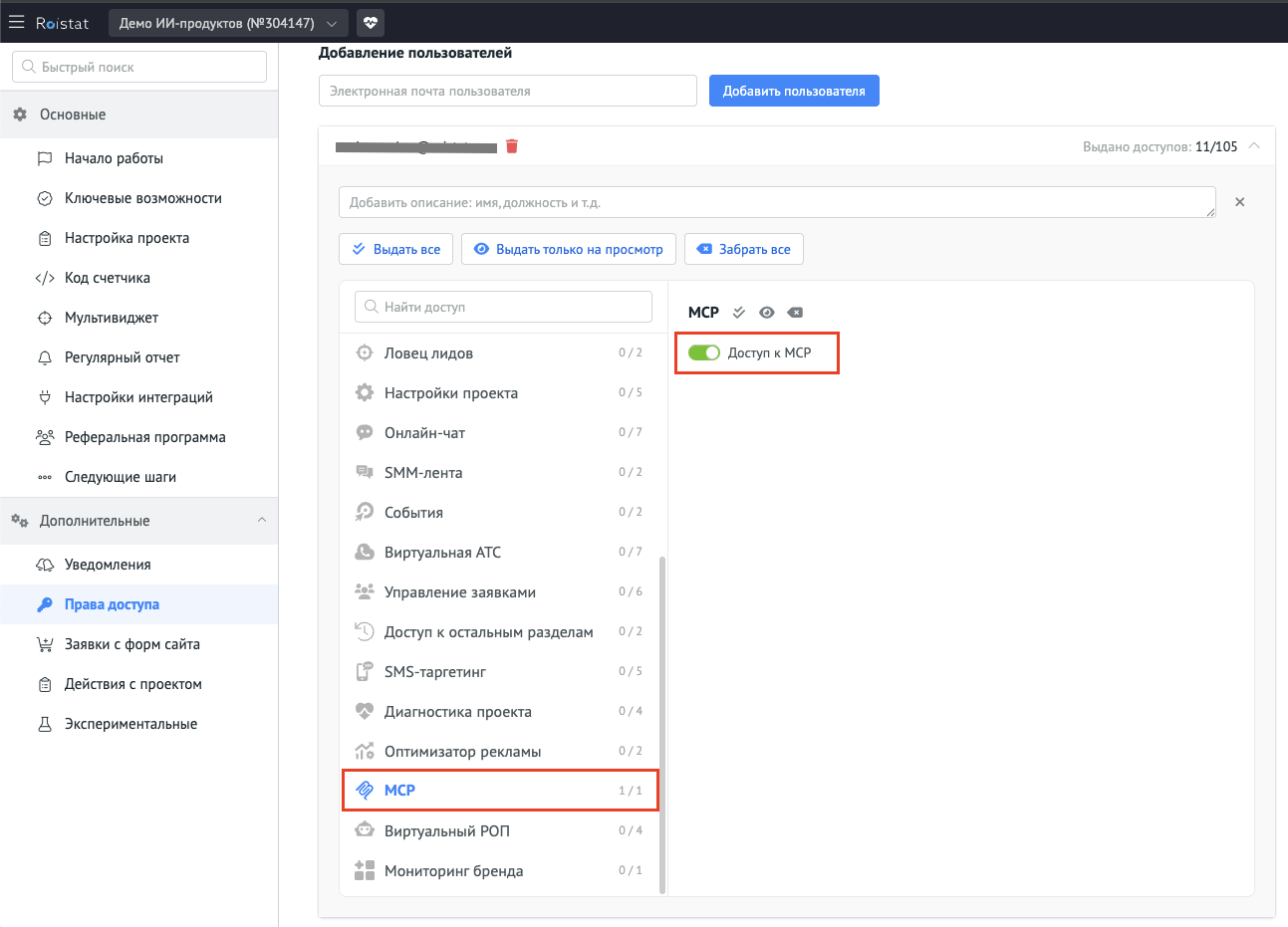Go to Настройка проекта in sidebar
This screenshot has width=1288, height=927.
138,238
